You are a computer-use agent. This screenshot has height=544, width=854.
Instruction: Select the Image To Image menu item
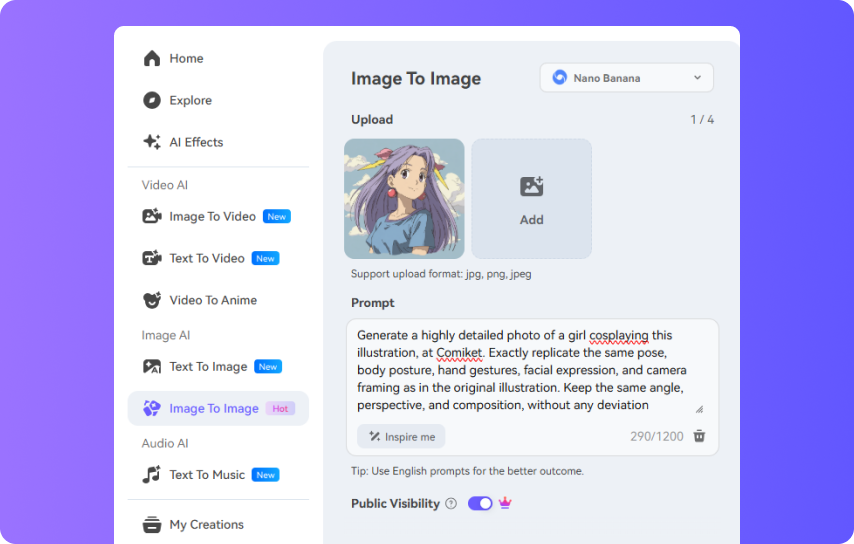214,408
